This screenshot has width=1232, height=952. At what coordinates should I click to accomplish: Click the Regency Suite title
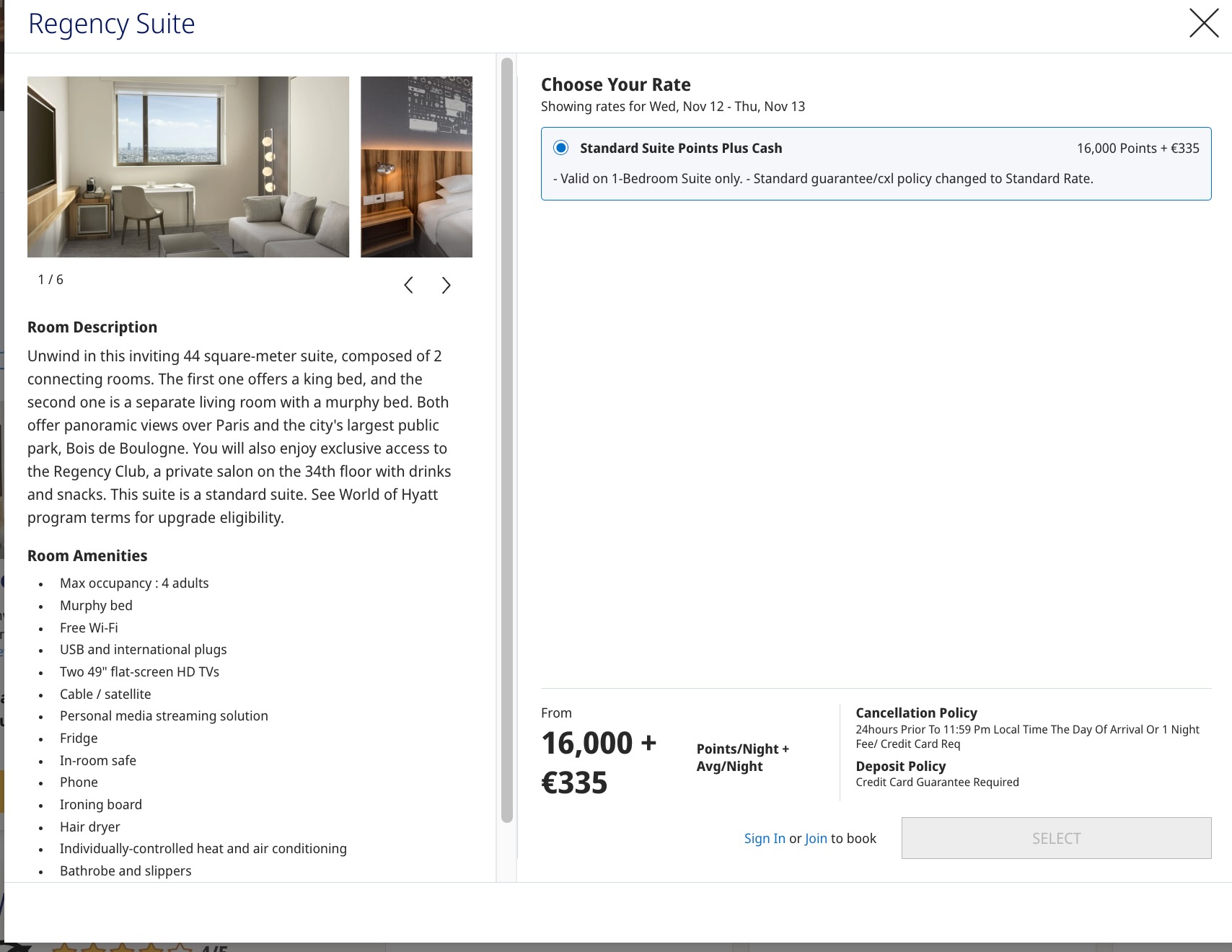pos(111,24)
